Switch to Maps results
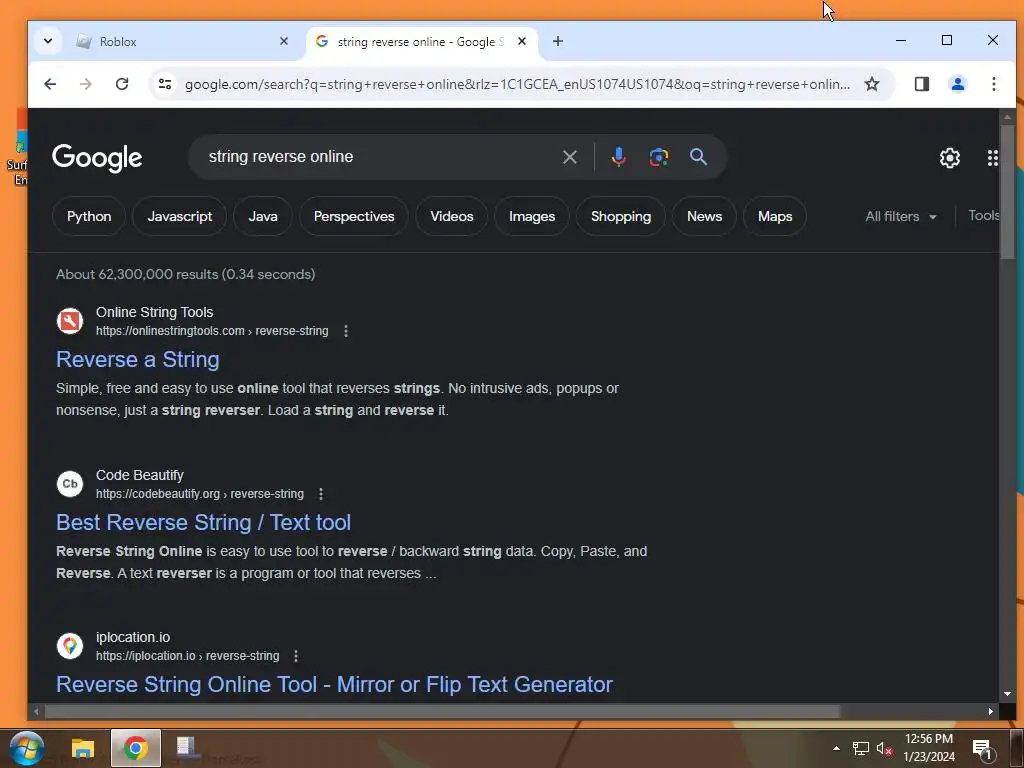This screenshot has height=768, width=1024. pos(775,216)
